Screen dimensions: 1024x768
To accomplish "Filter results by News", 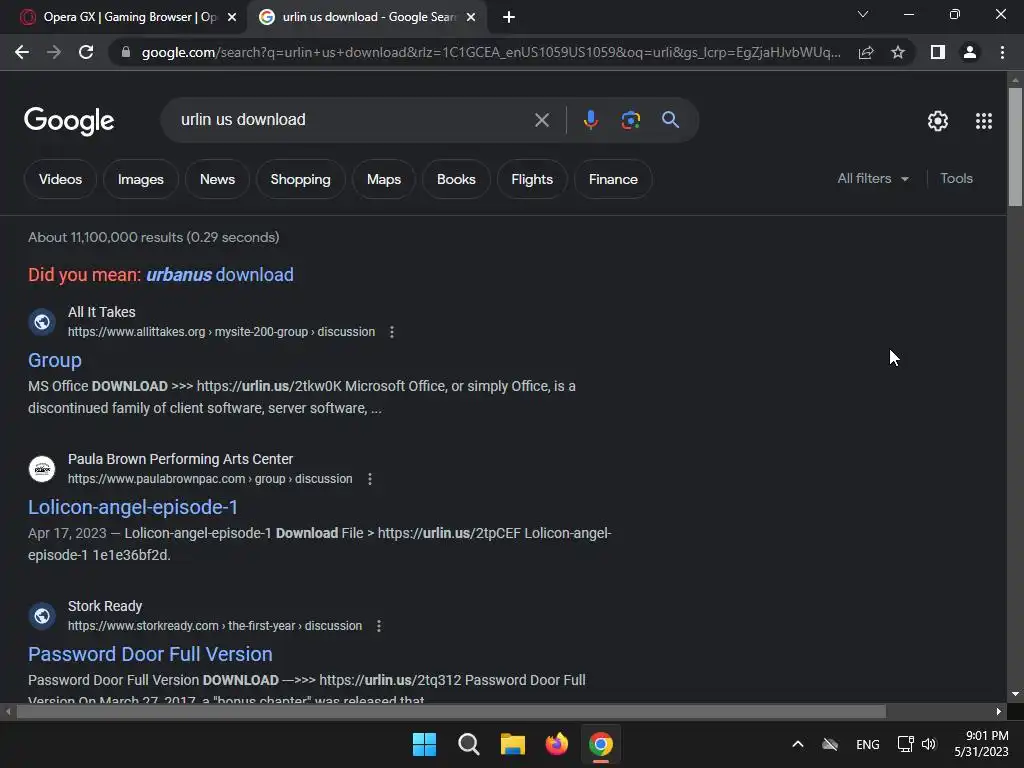I will click(217, 179).
